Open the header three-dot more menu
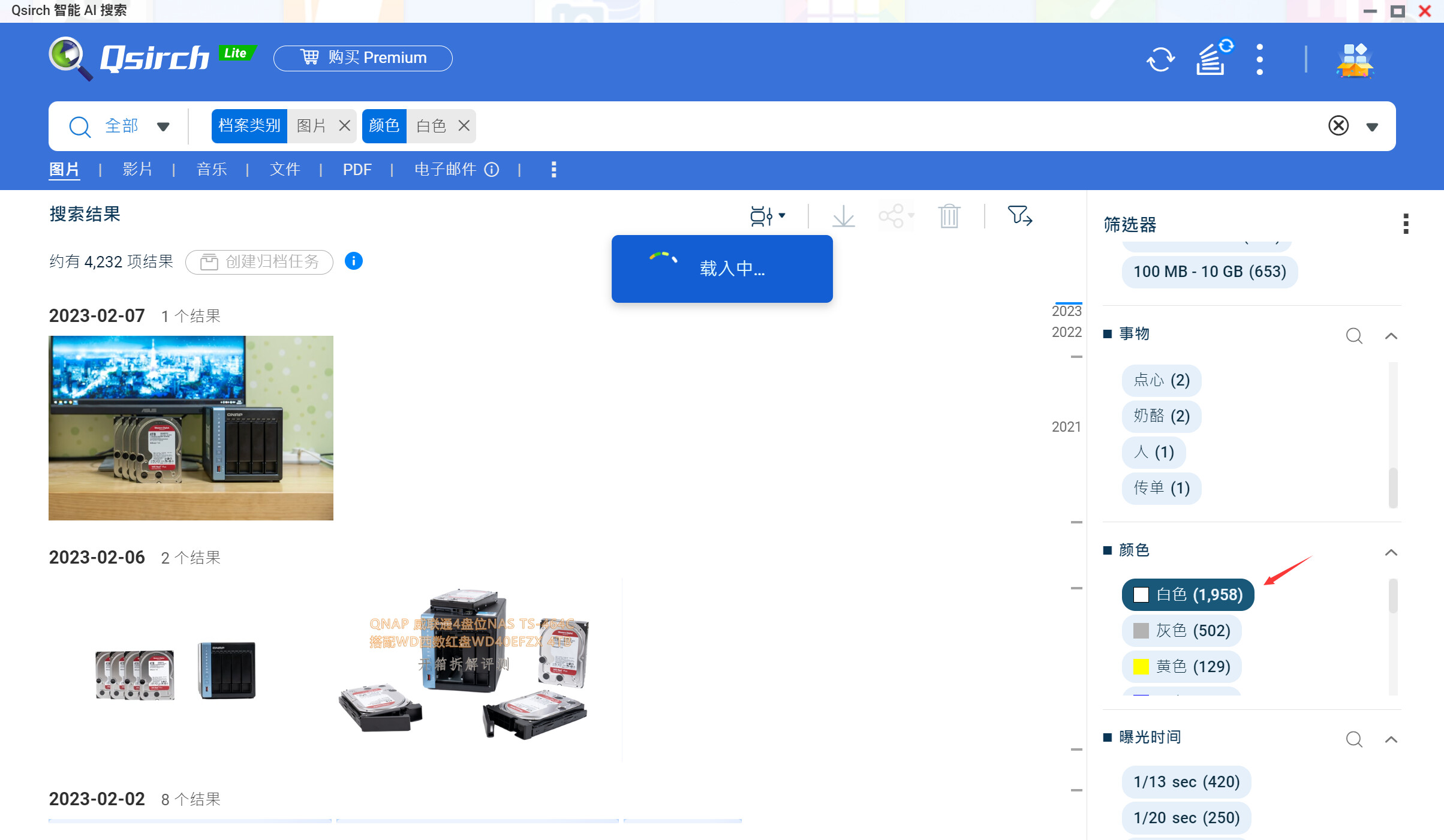Screen dimensions: 1444x840 point(1259,59)
